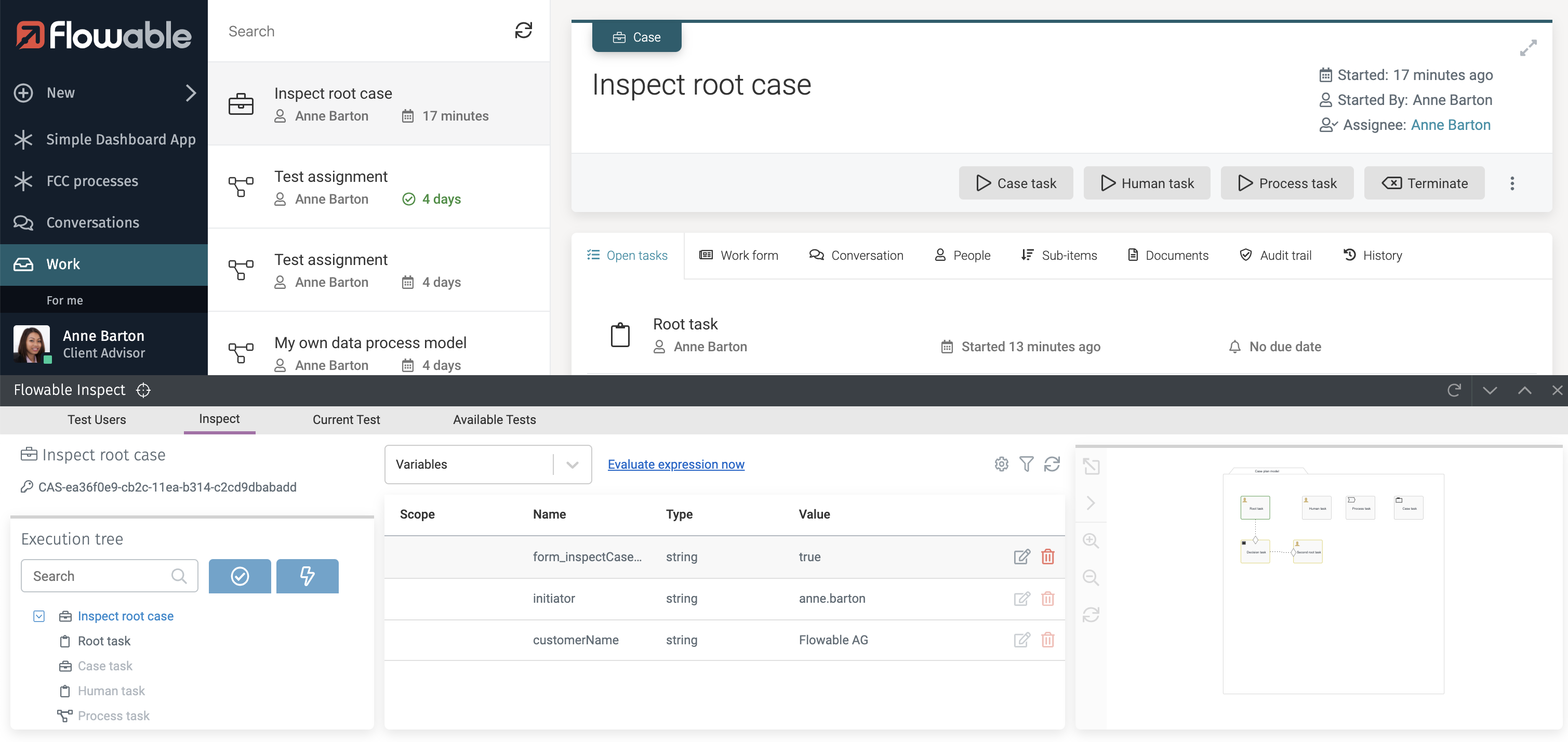Click the expand arrows icon on the case panel

tap(1528, 47)
